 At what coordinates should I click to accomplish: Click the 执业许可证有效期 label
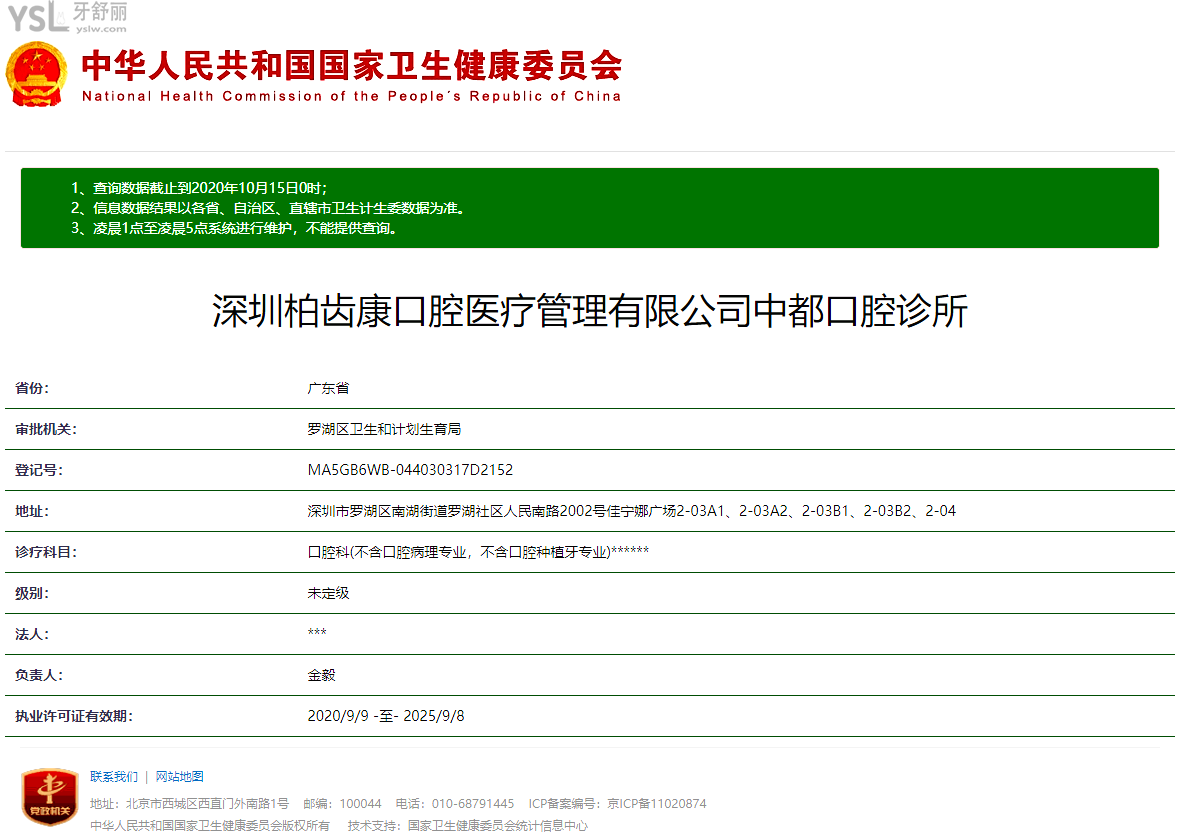pos(73,716)
